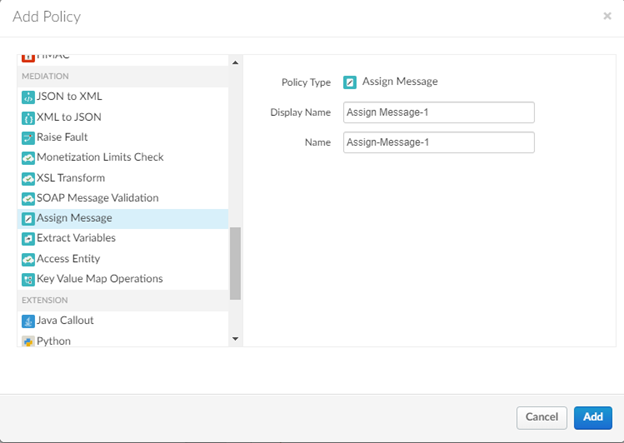Choose Key Value Map Operations policy

(99, 279)
